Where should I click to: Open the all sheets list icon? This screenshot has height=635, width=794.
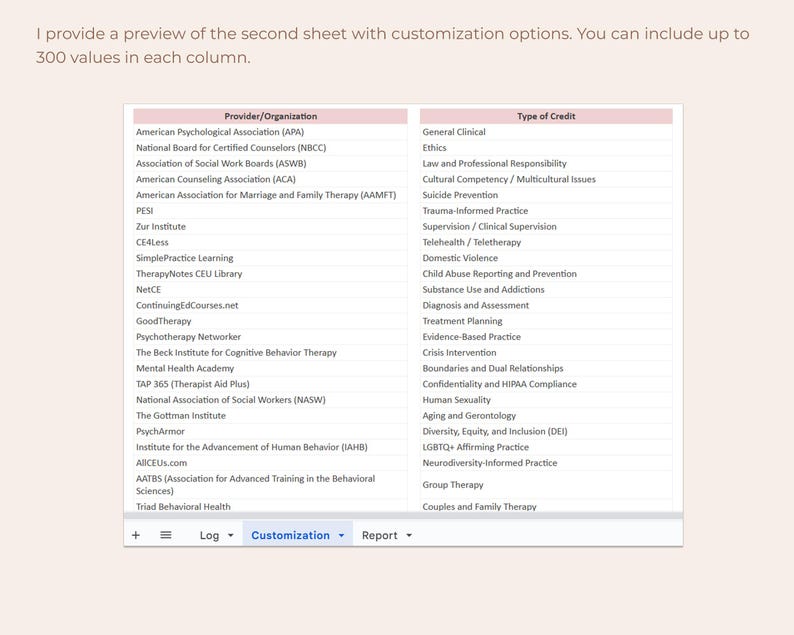tap(166, 535)
